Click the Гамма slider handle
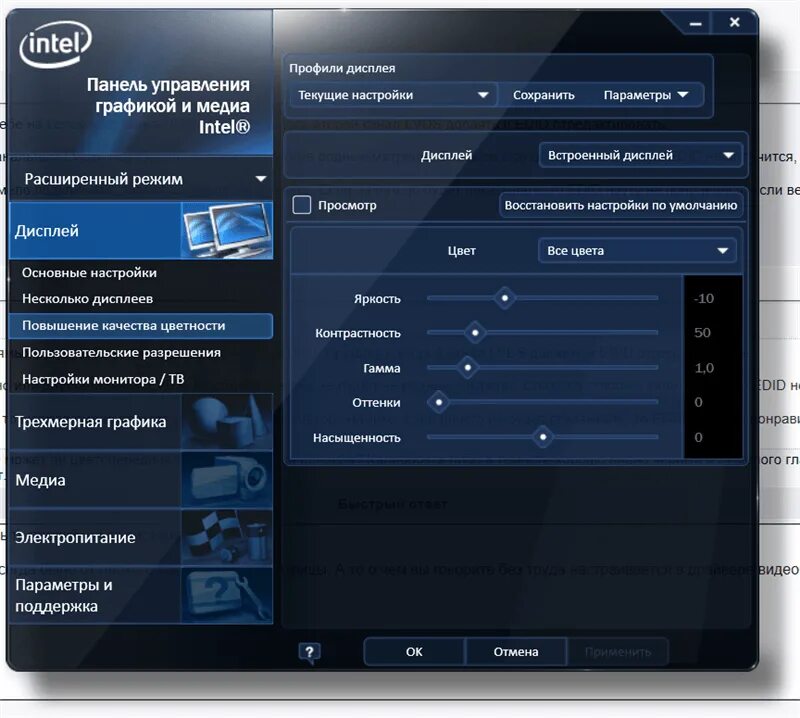 [x=467, y=367]
